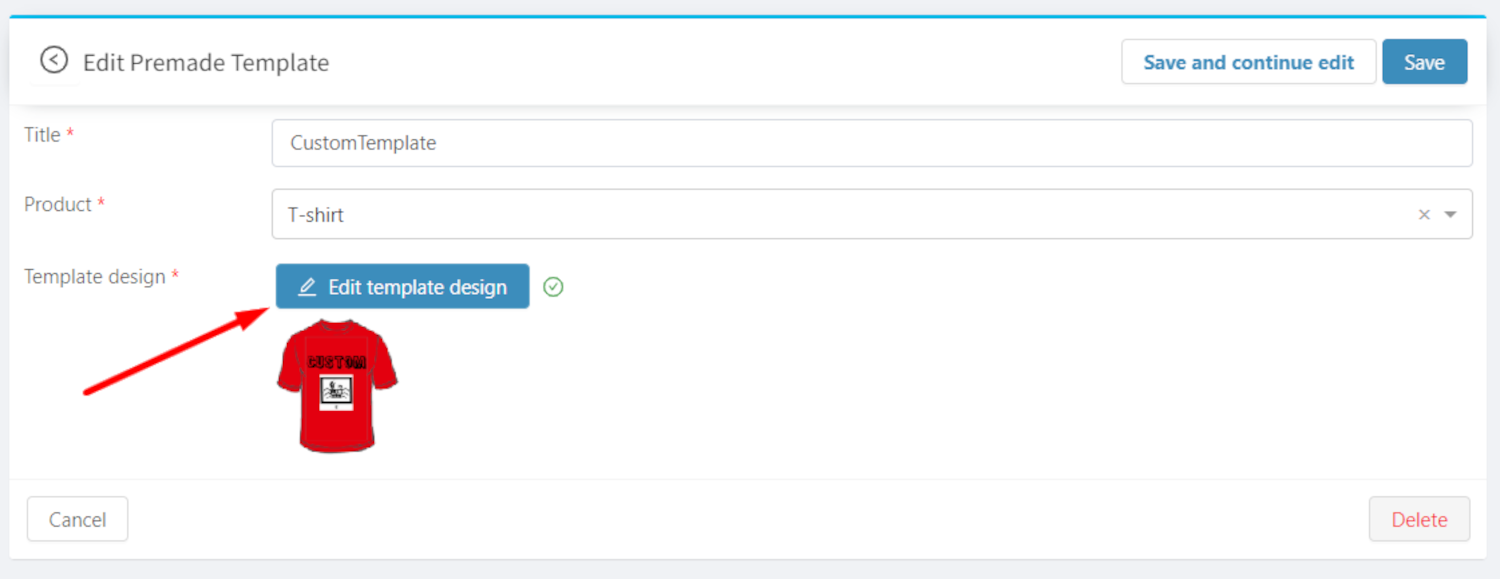Click the CUSTOM text on the shirt
This screenshot has height=579, width=1500.
click(x=337, y=362)
